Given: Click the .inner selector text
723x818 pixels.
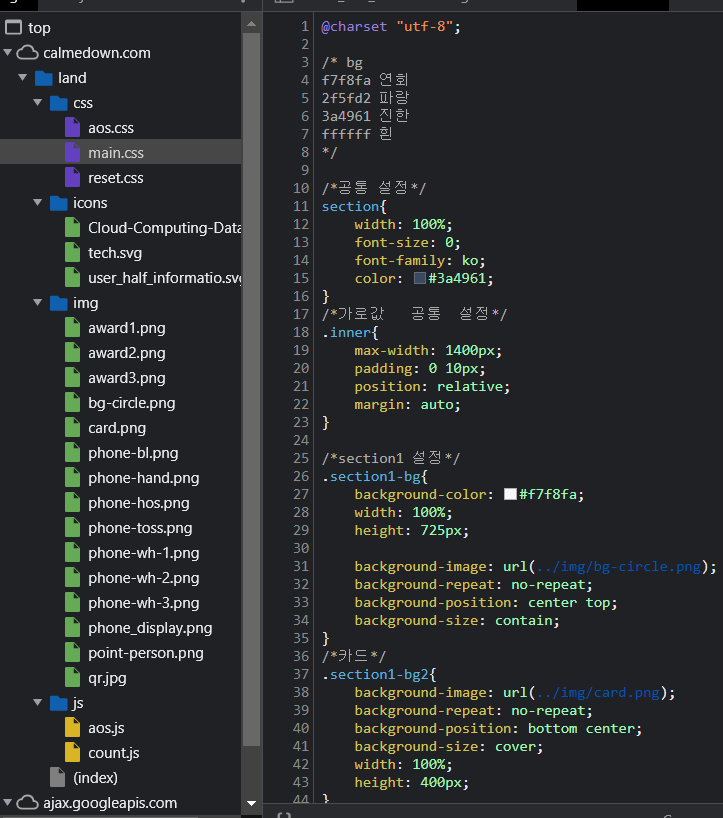Looking at the screenshot, I should pyautogui.click(x=346, y=332).
